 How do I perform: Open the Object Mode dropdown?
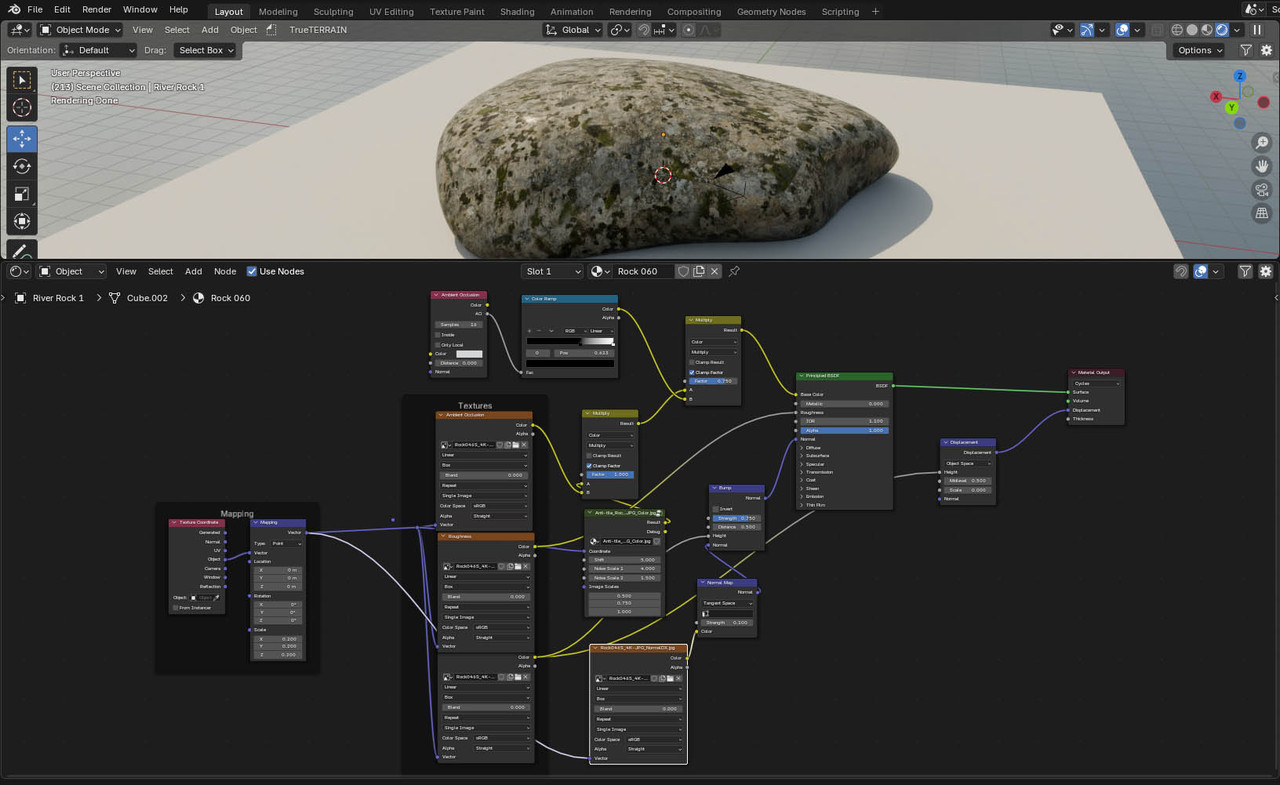[80, 30]
